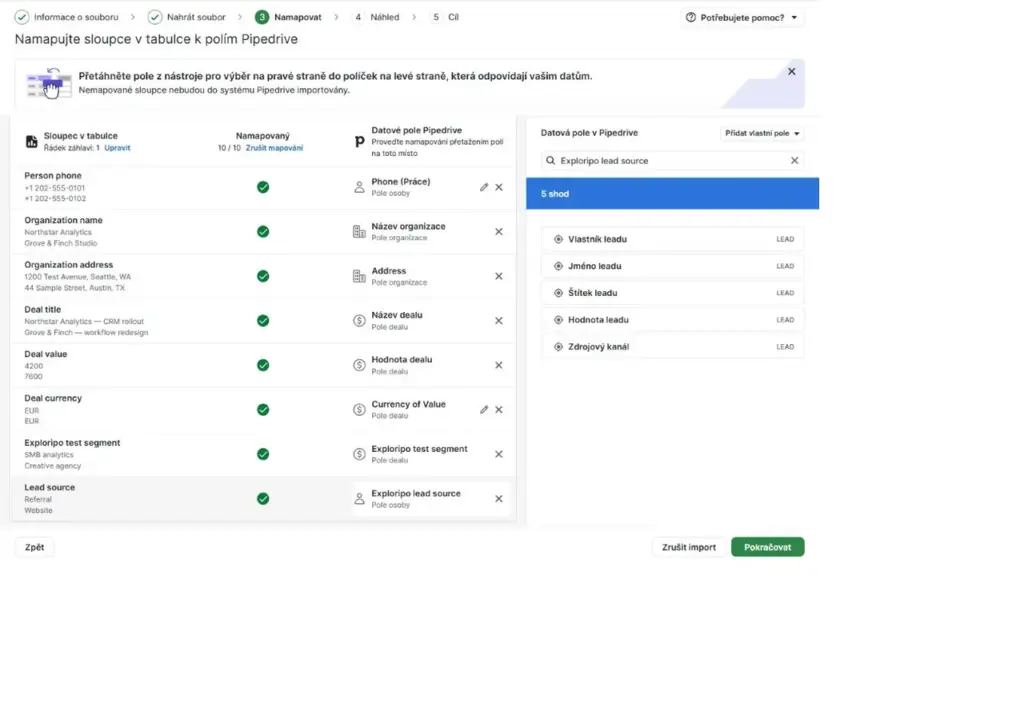Remove mapping for Phone (Práce) field
This screenshot has height=708, width=1024.
(499, 187)
